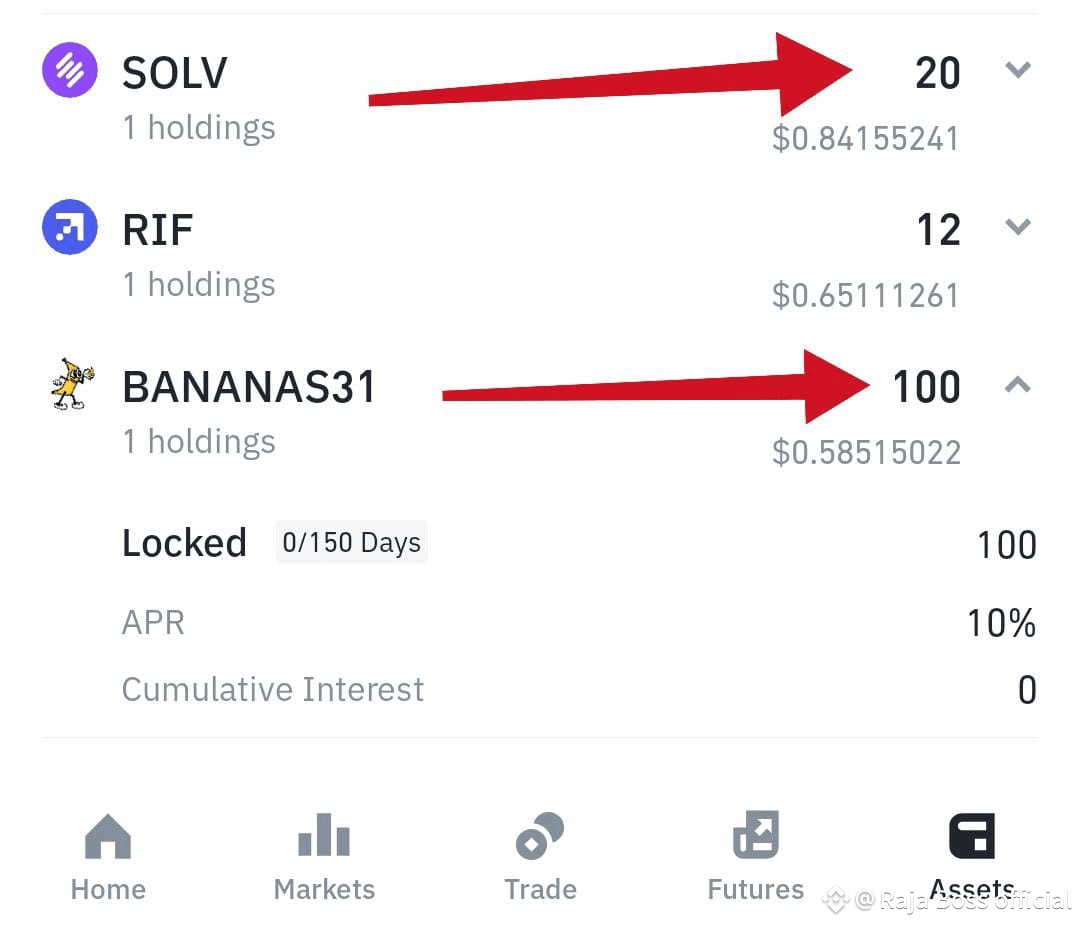Image resolution: width=1080 pixels, height=925 pixels.
Task: Open RIF's 1 holdings link
Action: 198,283
